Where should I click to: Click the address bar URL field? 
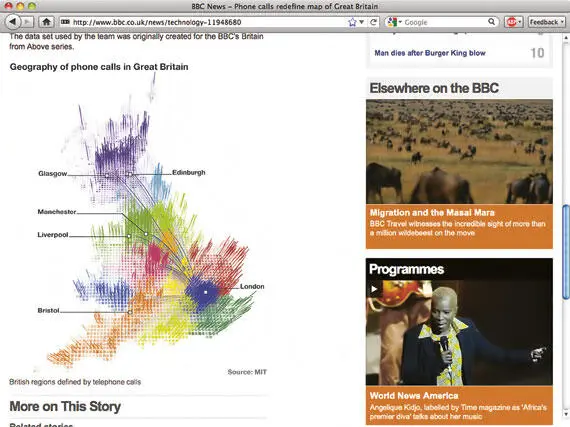pyautogui.click(x=204, y=22)
